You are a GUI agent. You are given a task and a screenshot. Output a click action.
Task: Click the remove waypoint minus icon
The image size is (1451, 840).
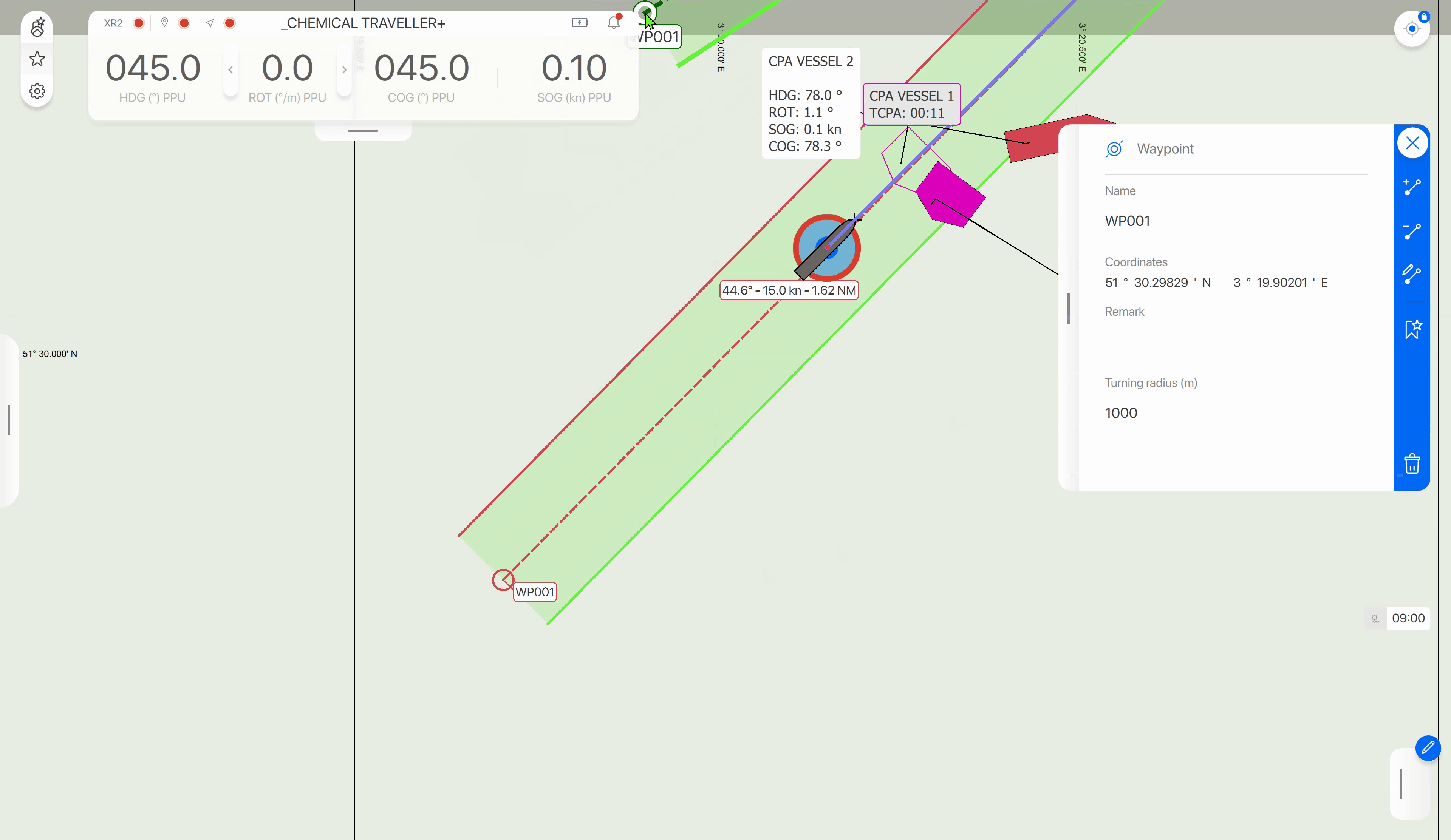pyautogui.click(x=1412, y=231)
